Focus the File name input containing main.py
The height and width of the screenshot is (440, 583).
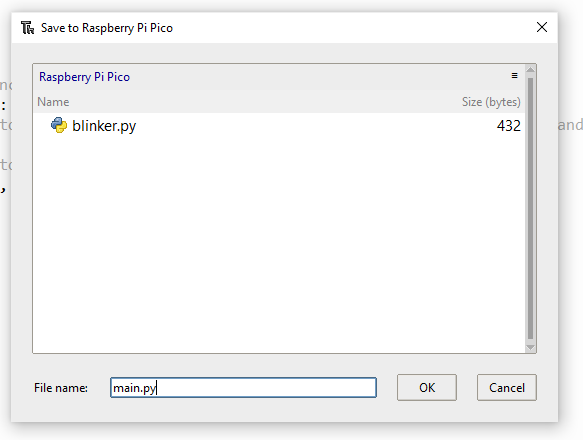point(244,388)
